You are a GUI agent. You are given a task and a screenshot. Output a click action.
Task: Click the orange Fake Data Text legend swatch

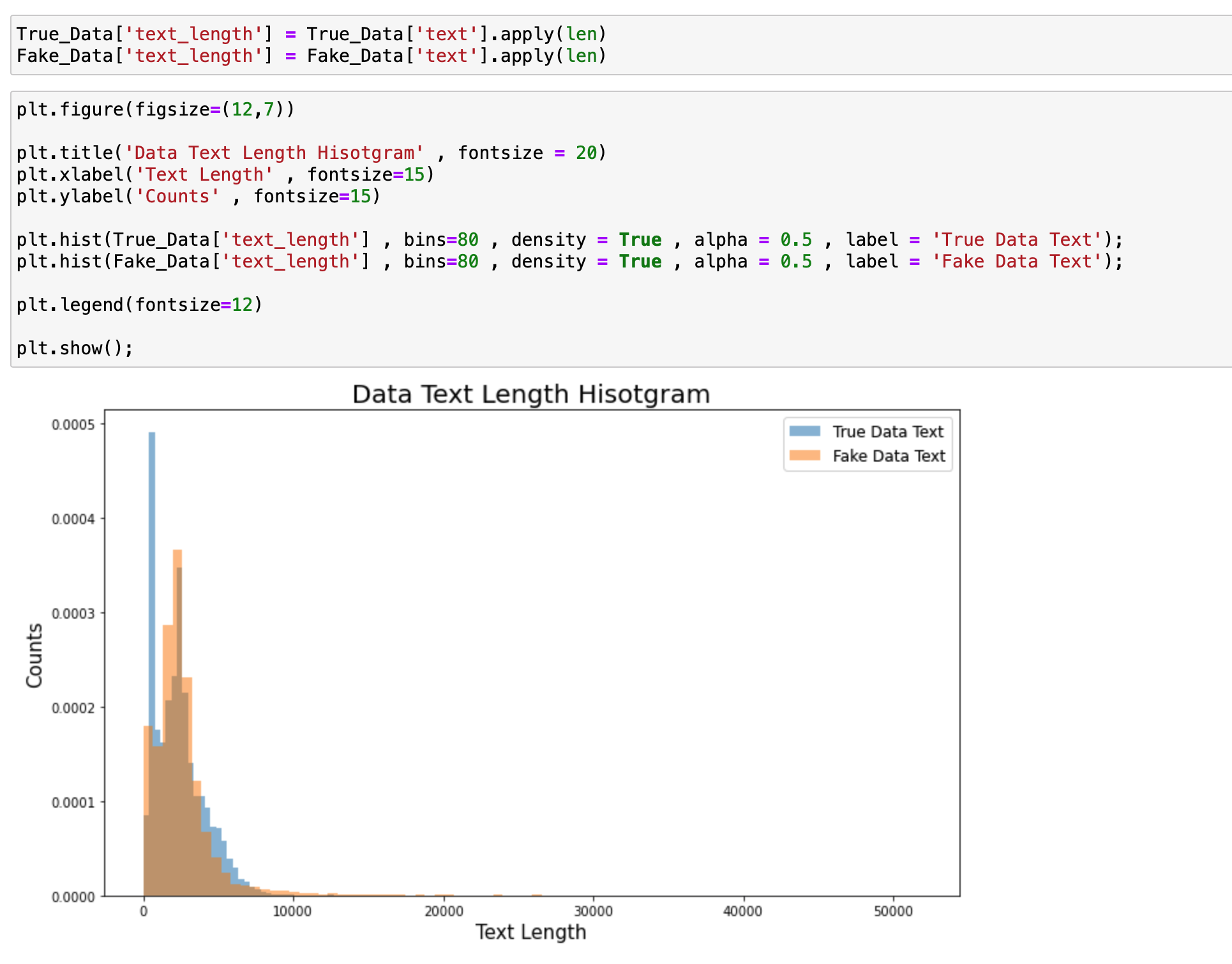pos(804,456)
